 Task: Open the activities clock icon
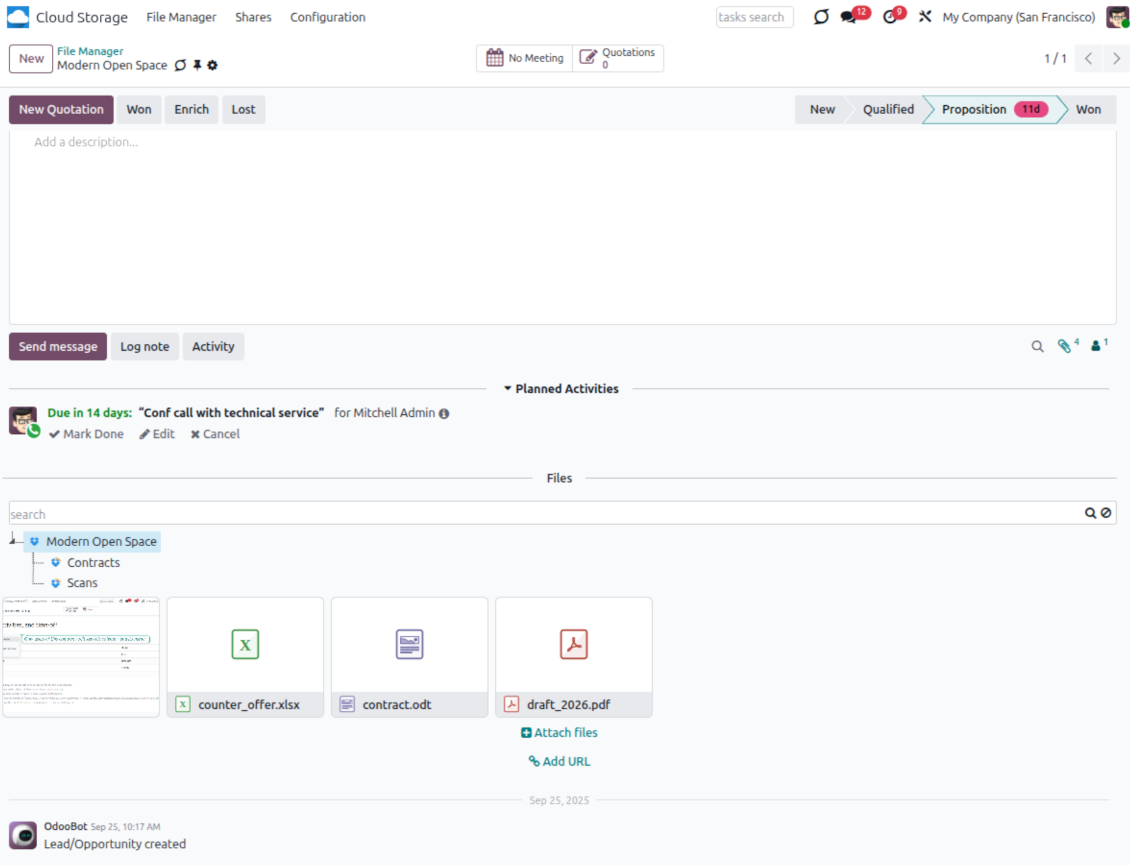(x=890, y=17)
